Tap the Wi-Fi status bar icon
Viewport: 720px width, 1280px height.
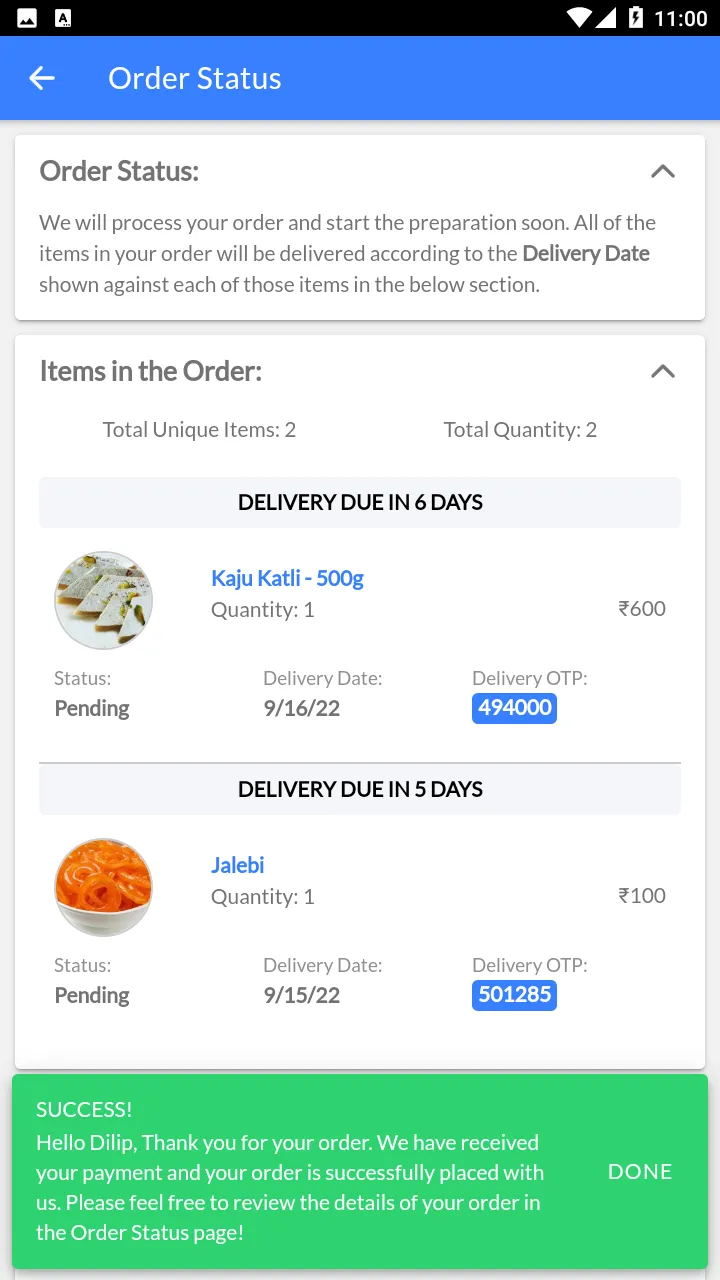tap(578, 18)
